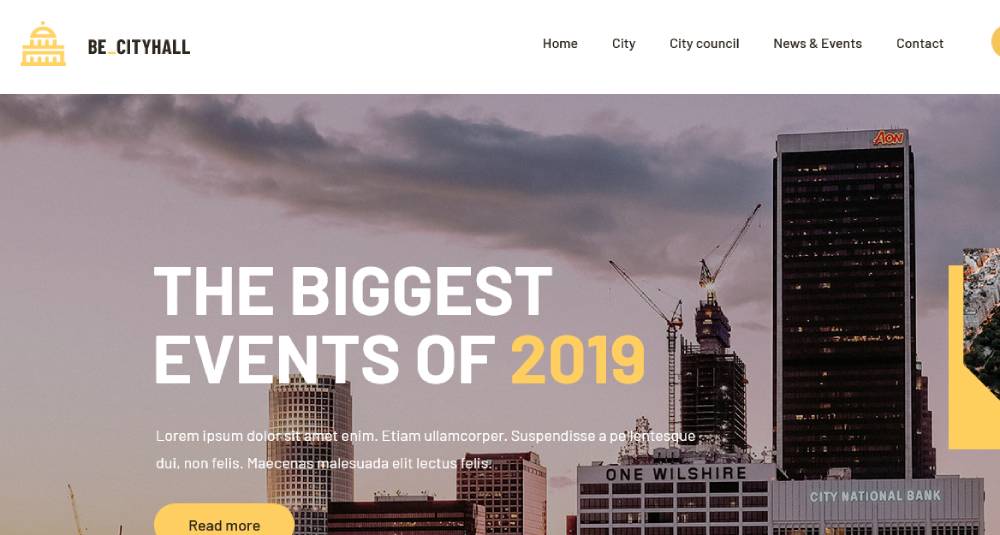Image resolution: width=1000 pixels, height=535 pixels.
Task: Click the Read more button
Action: click(224, 522)
